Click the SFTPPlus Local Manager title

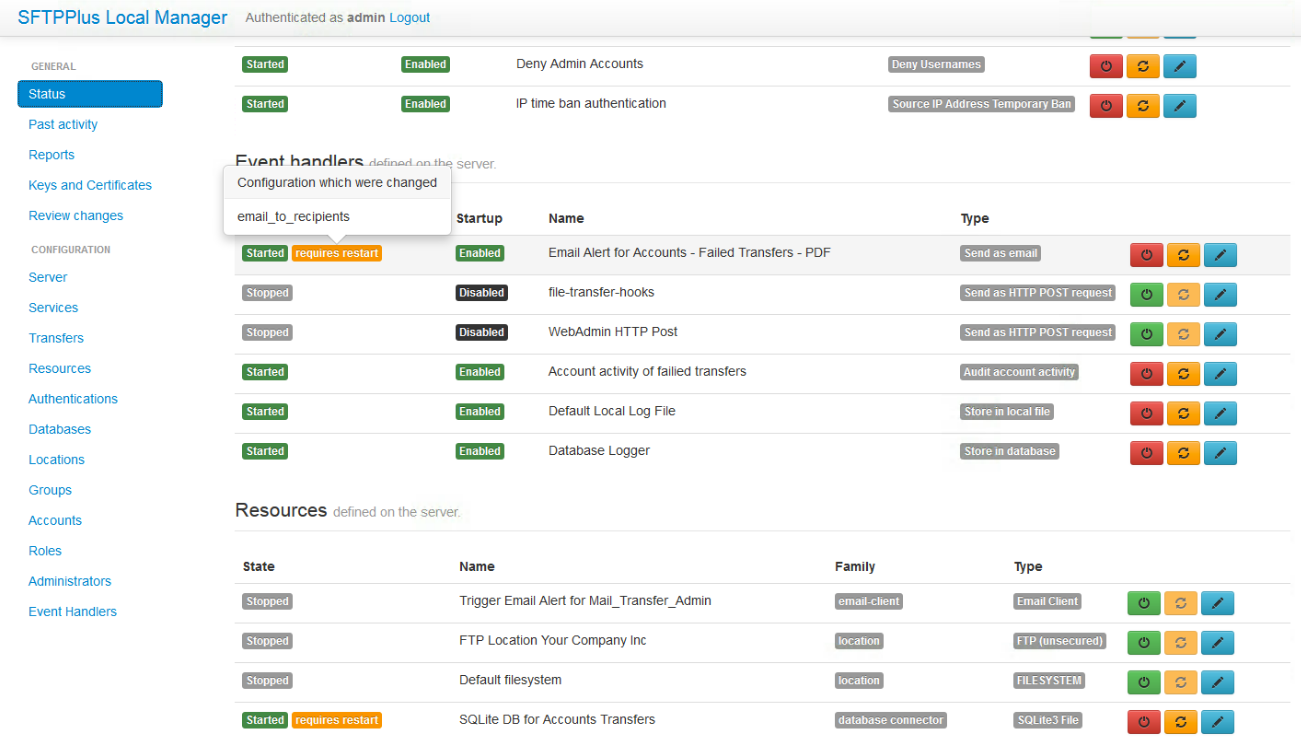point(122,18)
